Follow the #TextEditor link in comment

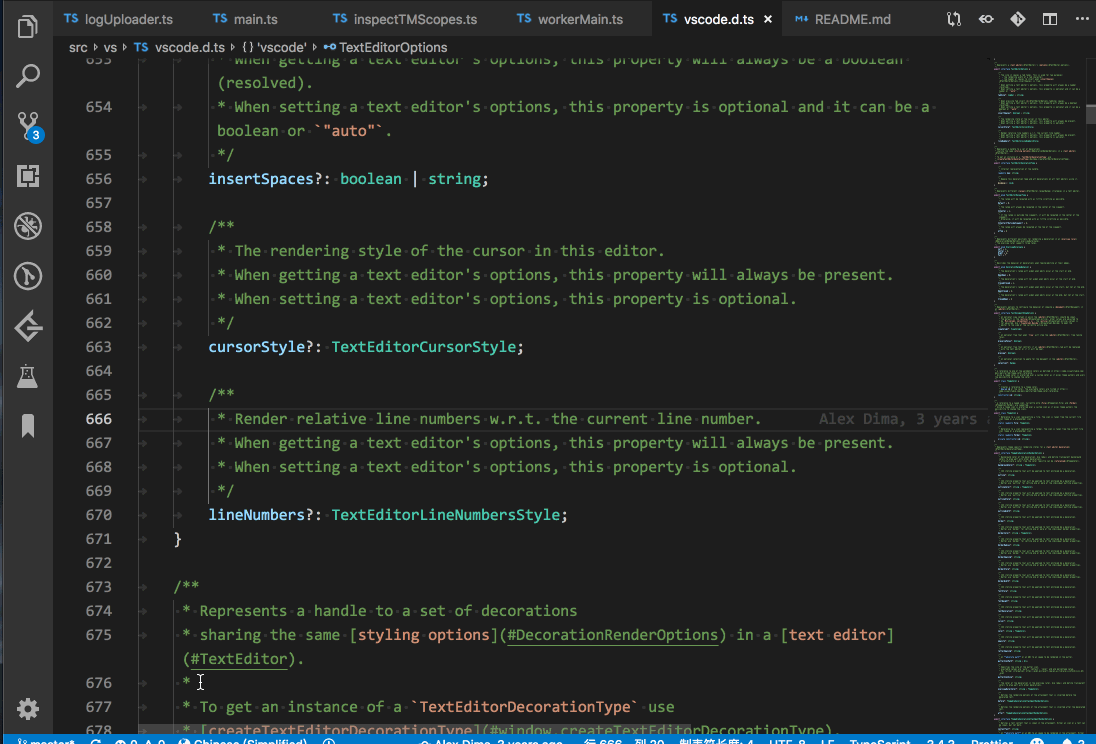(239, 659)
